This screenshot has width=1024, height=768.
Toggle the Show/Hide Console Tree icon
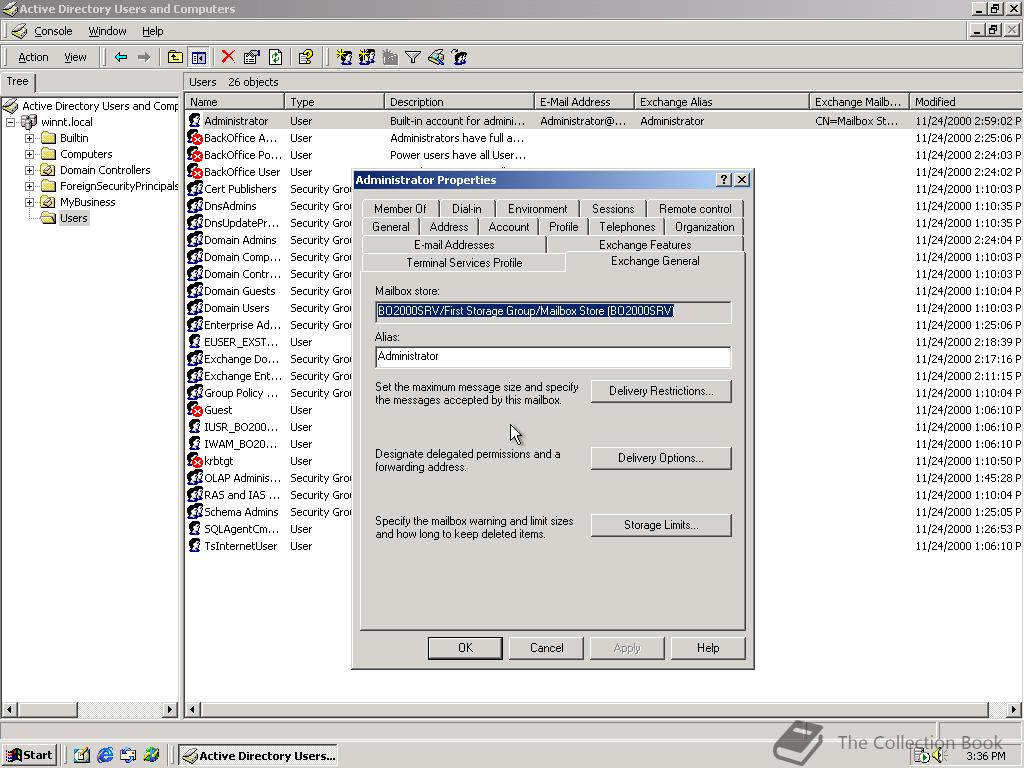(199, 57)
